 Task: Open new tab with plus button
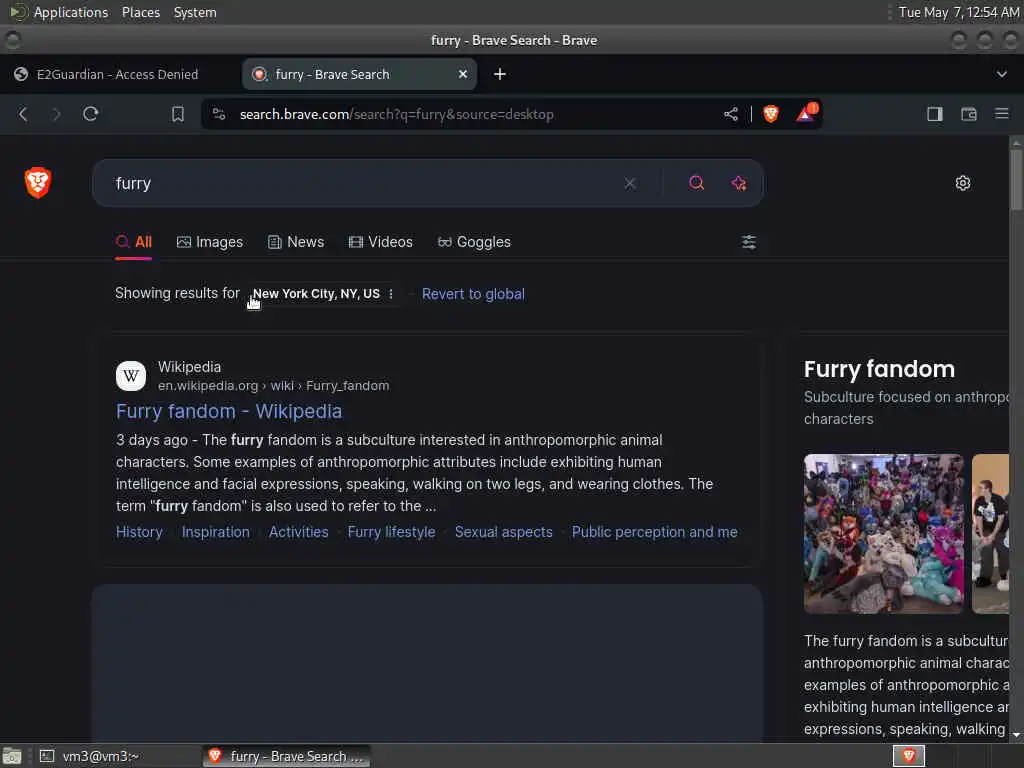500,74
